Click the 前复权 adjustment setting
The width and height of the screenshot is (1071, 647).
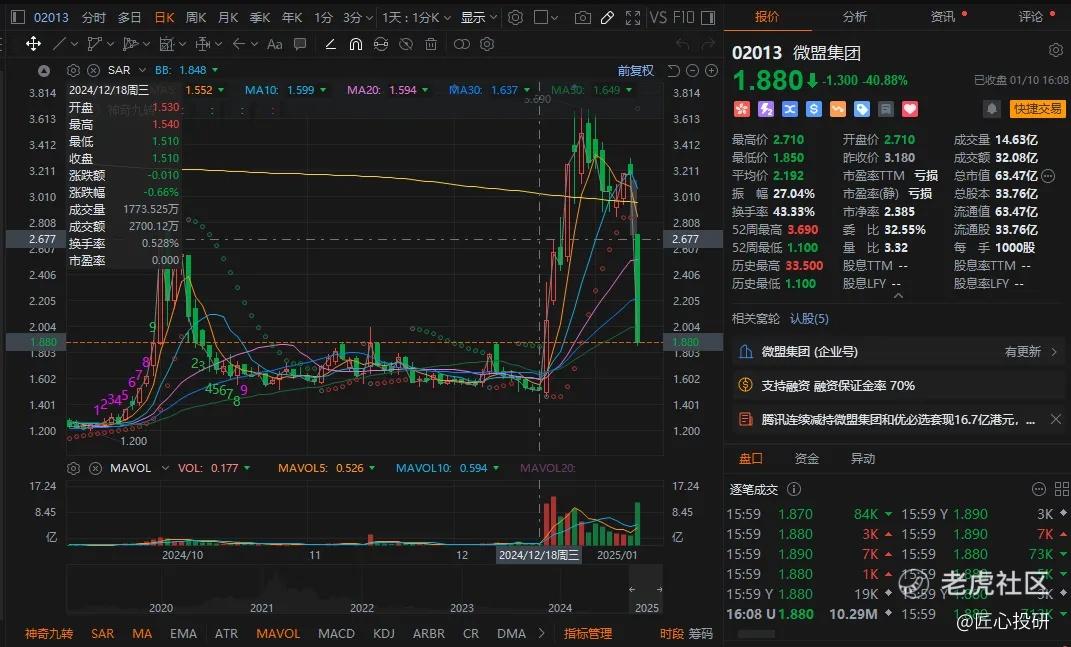pos(636,70)
